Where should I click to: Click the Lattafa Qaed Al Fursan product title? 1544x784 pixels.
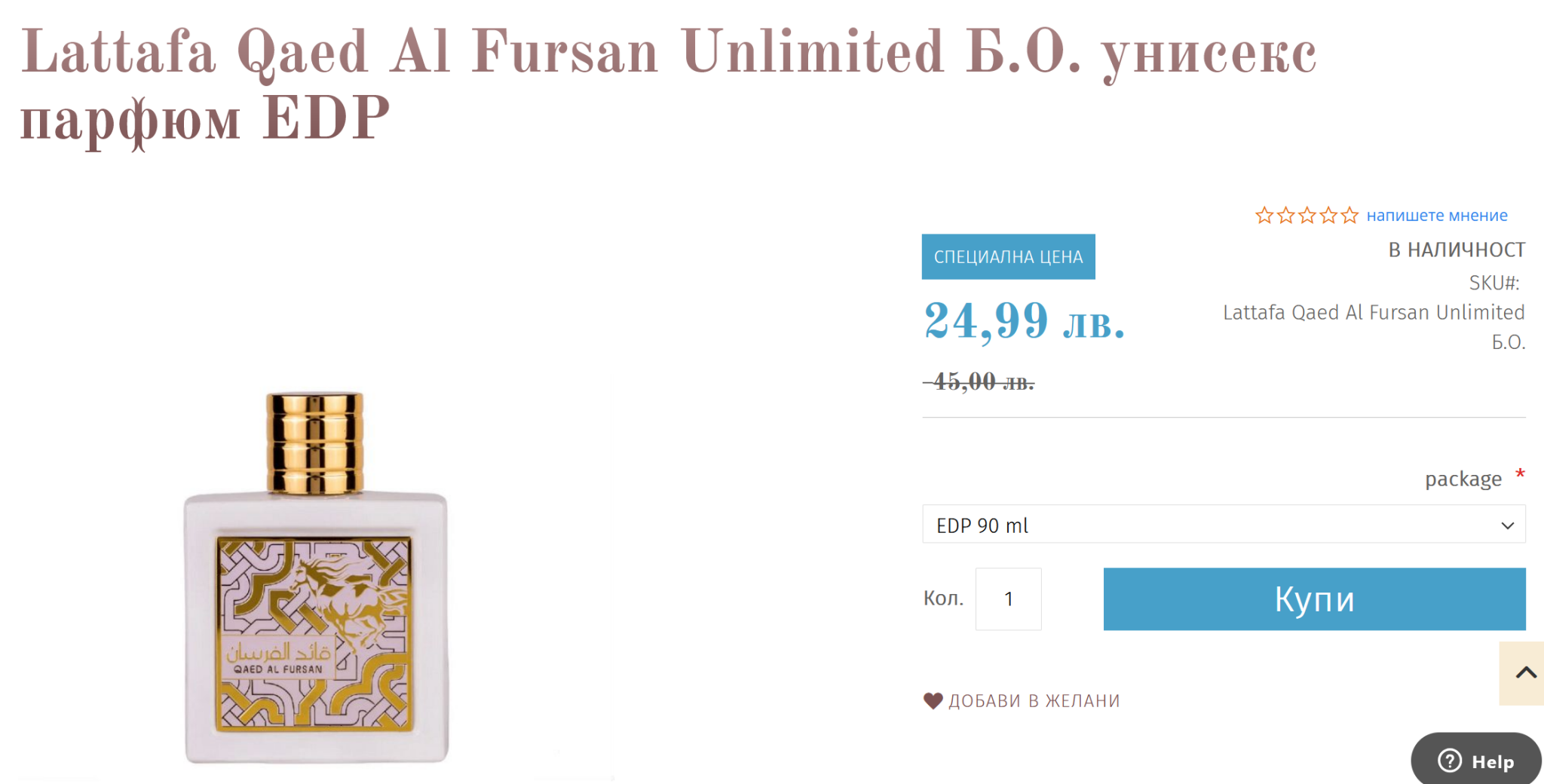(668, 83)
